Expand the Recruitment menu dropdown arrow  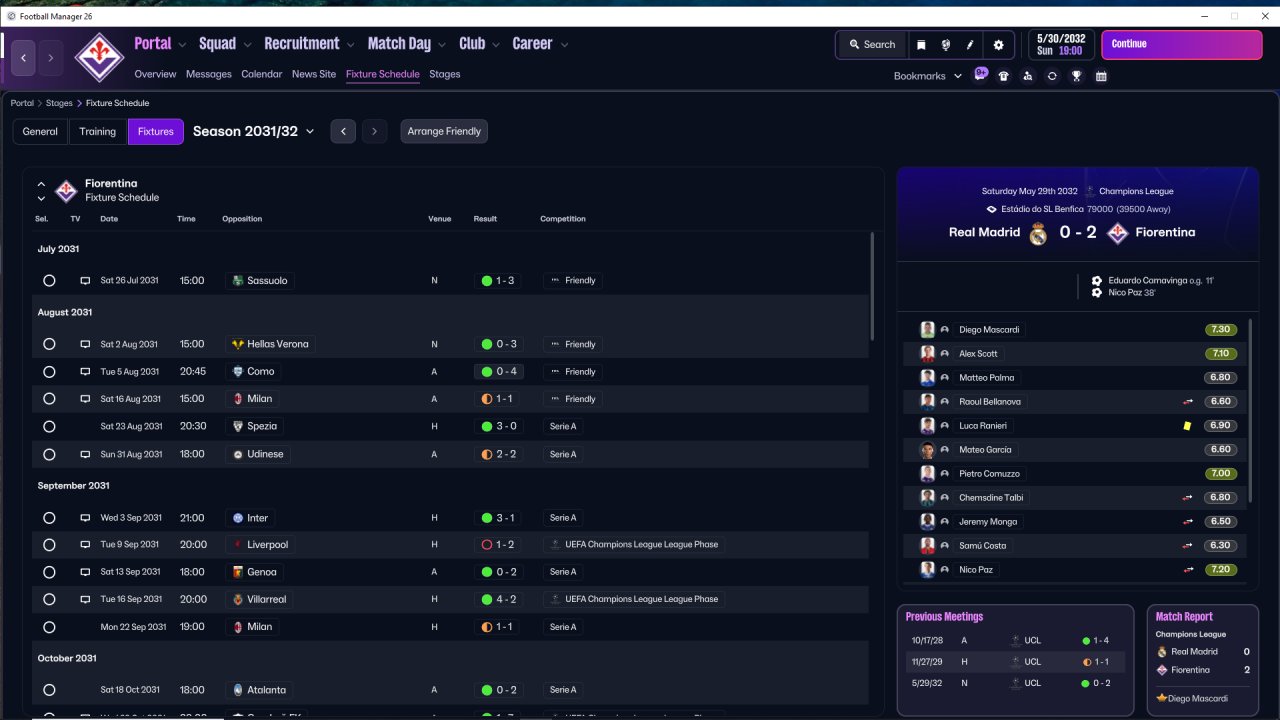(351, 45)
